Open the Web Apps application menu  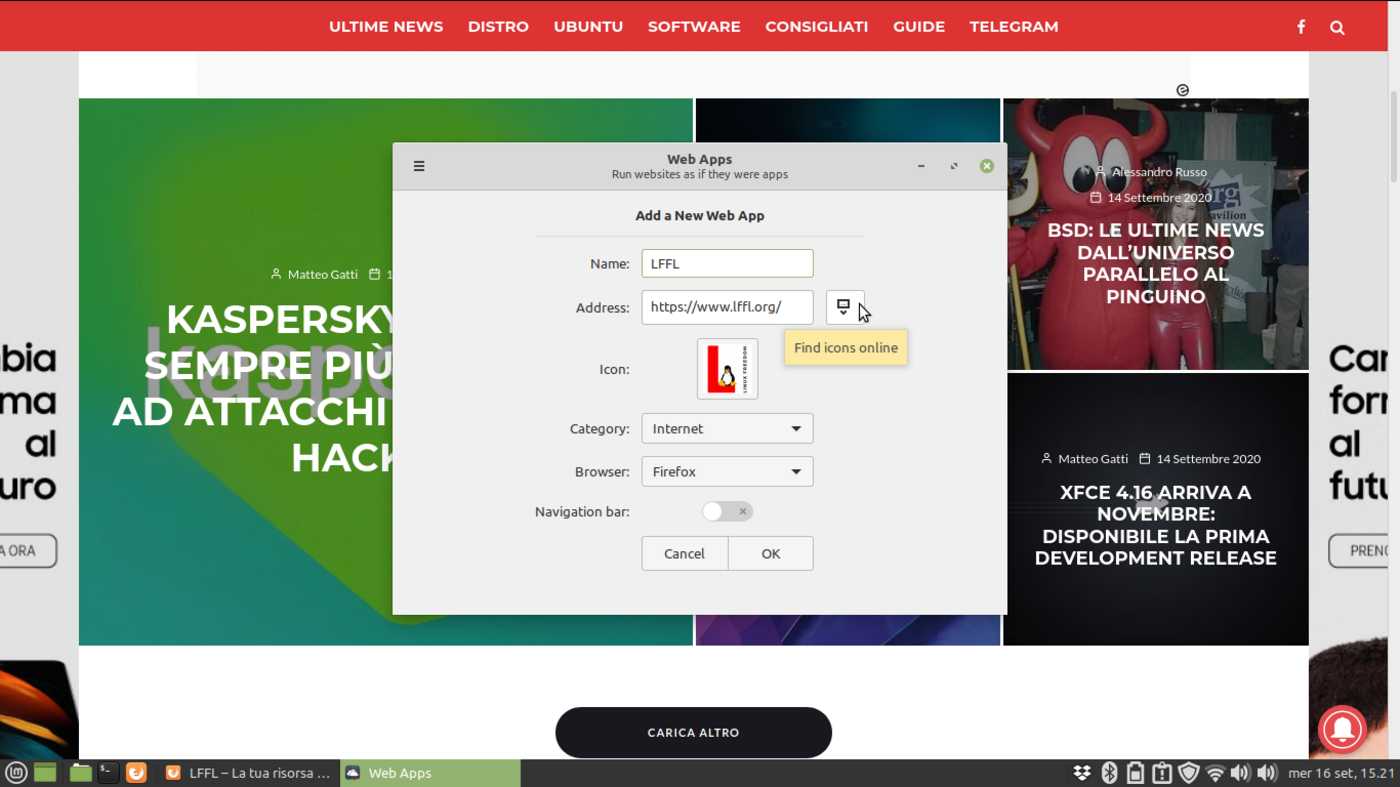pos(419,165)
